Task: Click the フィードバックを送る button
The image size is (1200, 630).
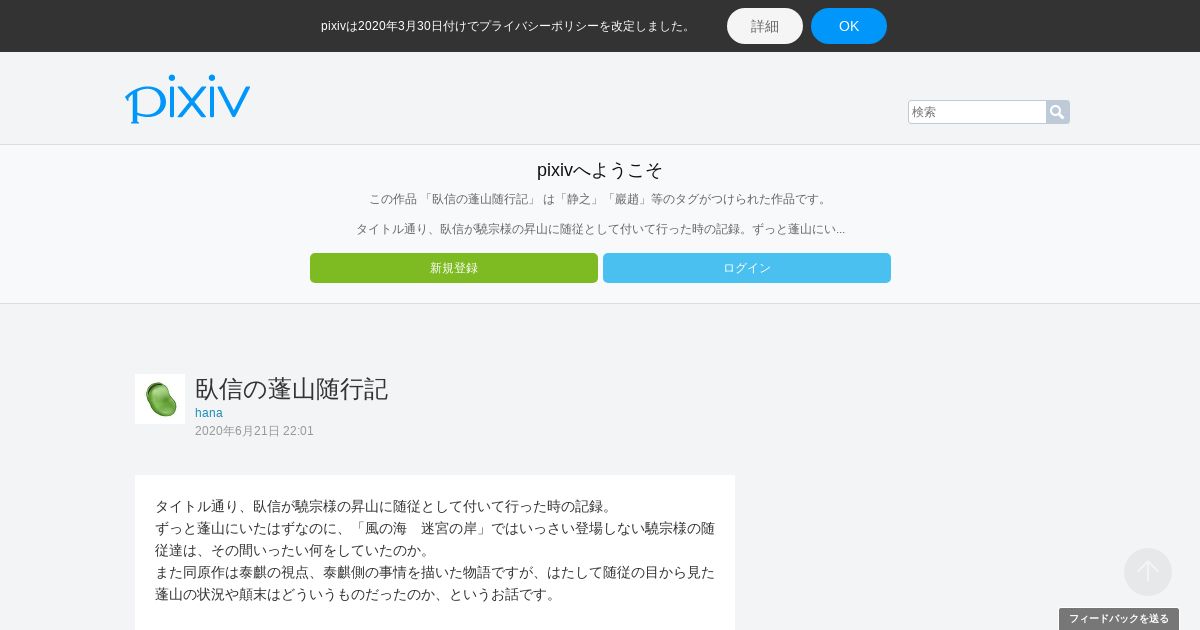Action: (x=1119, y=619)
